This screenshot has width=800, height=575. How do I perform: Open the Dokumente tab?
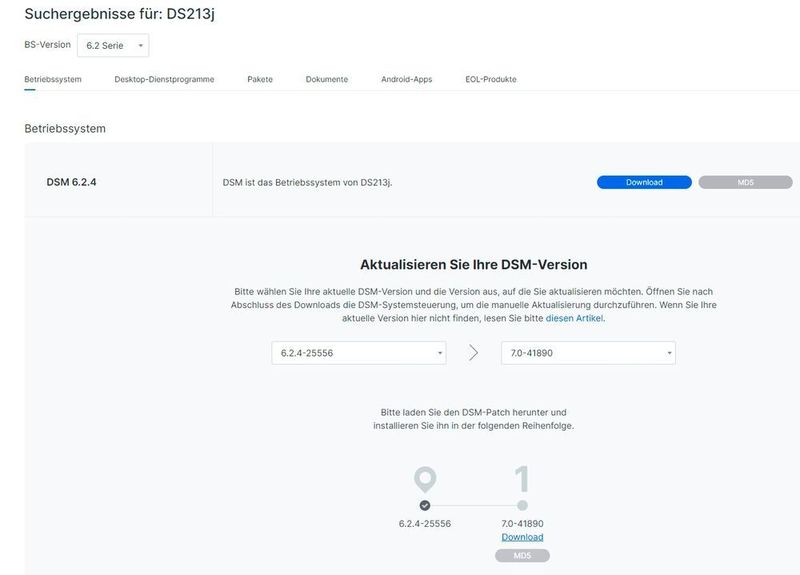pyautogui.click(x=327, y=79)
